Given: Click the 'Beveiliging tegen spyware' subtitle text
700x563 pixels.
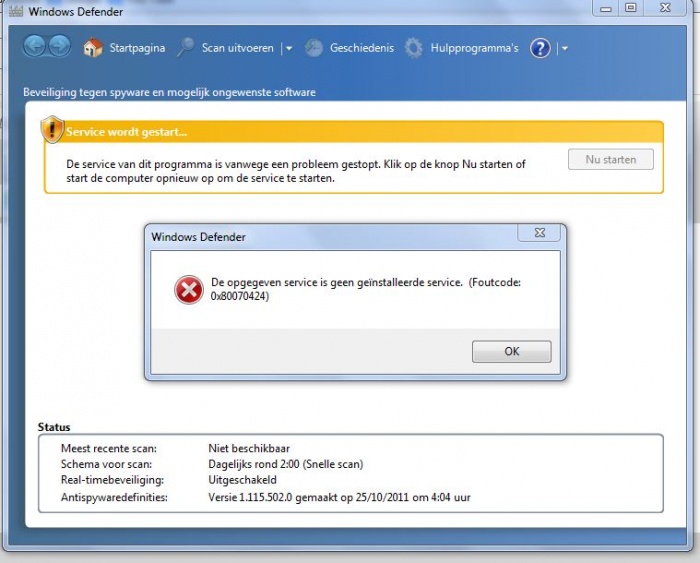Looking at the screenshot, I should click(170, 92).
